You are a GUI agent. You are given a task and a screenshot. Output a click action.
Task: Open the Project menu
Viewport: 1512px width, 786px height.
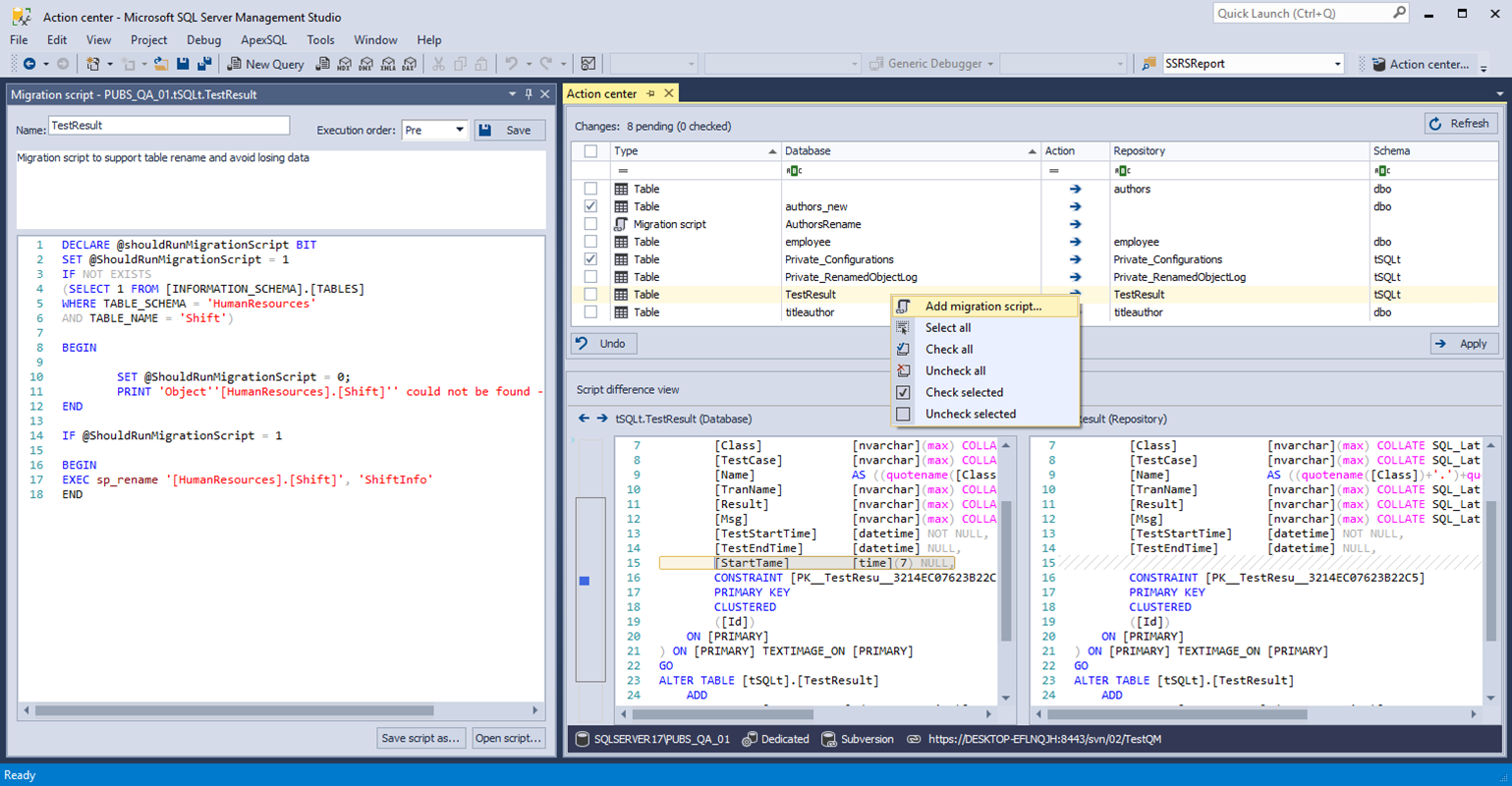pos(148,40)
